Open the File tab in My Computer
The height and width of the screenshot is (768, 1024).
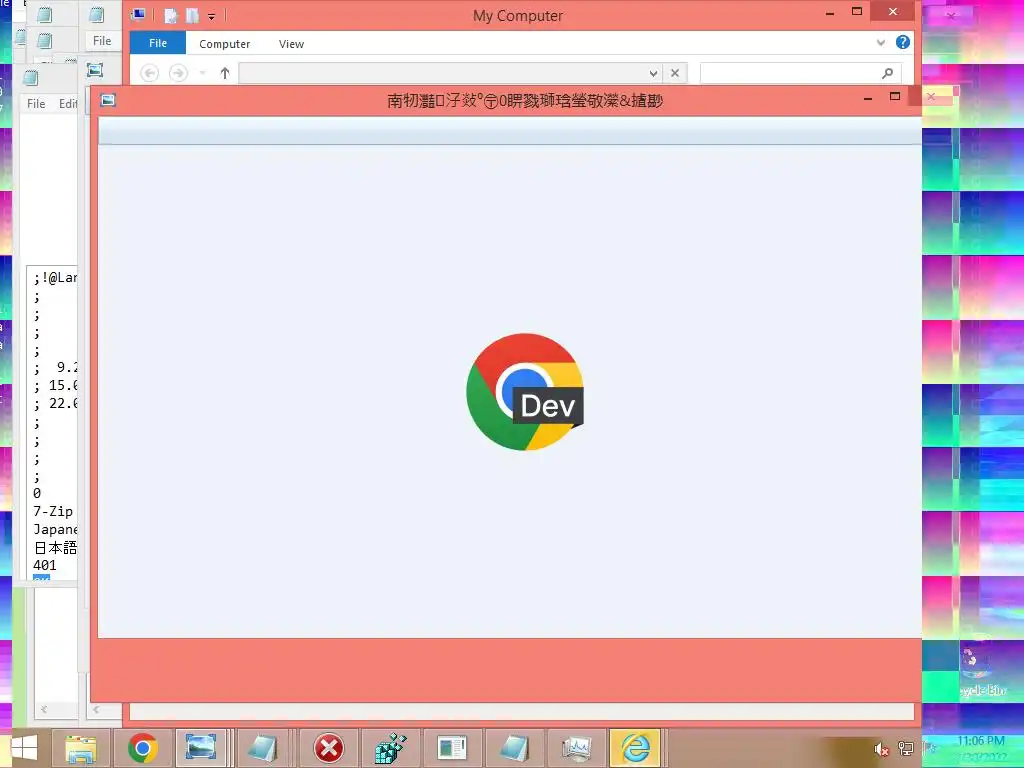pyautogui.click(x=158, y=43)
